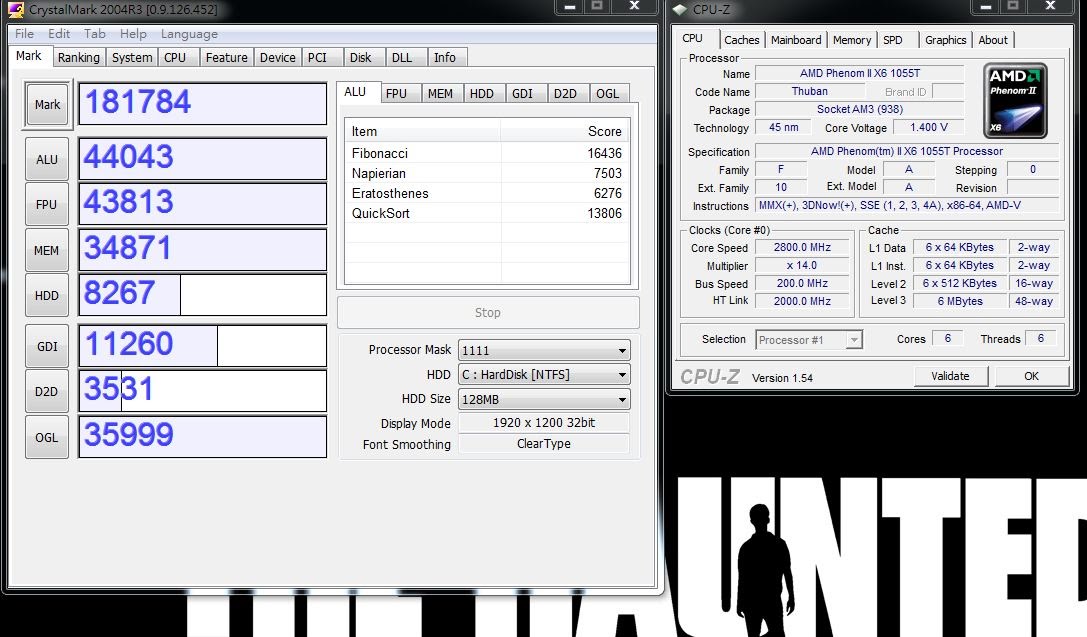Viewport: 1087px width, 637px height.
Task: Open the Feature tab in CrystalMark
Action: [x=226, y=58]
